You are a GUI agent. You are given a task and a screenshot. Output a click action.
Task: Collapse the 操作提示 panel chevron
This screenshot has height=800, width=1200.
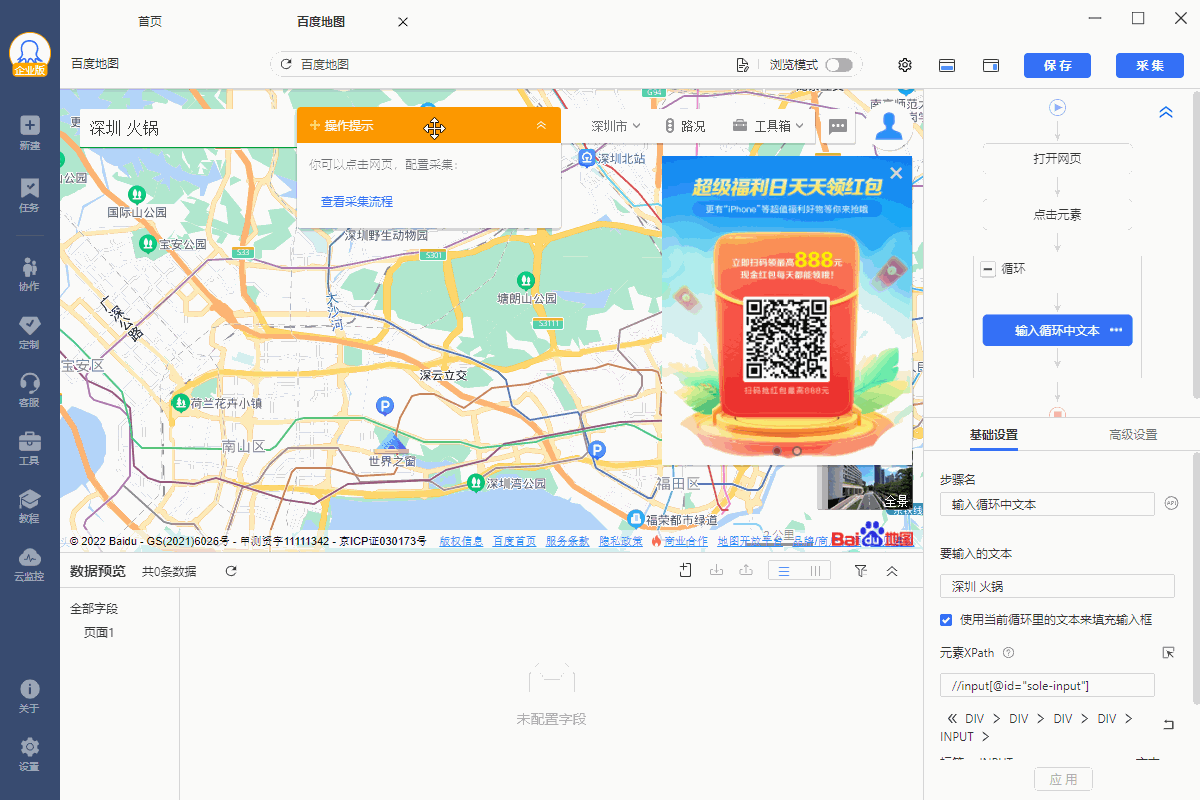coord(541,125)
